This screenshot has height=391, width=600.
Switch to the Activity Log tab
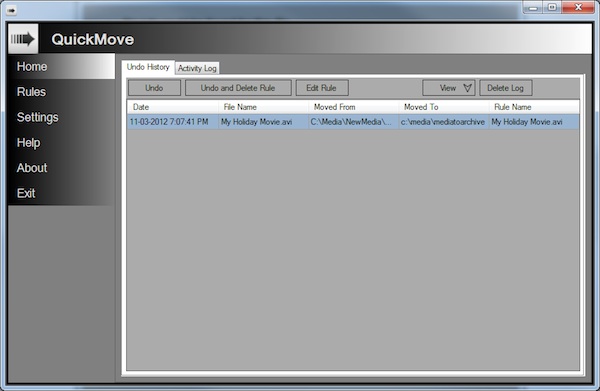coord(197,68)
